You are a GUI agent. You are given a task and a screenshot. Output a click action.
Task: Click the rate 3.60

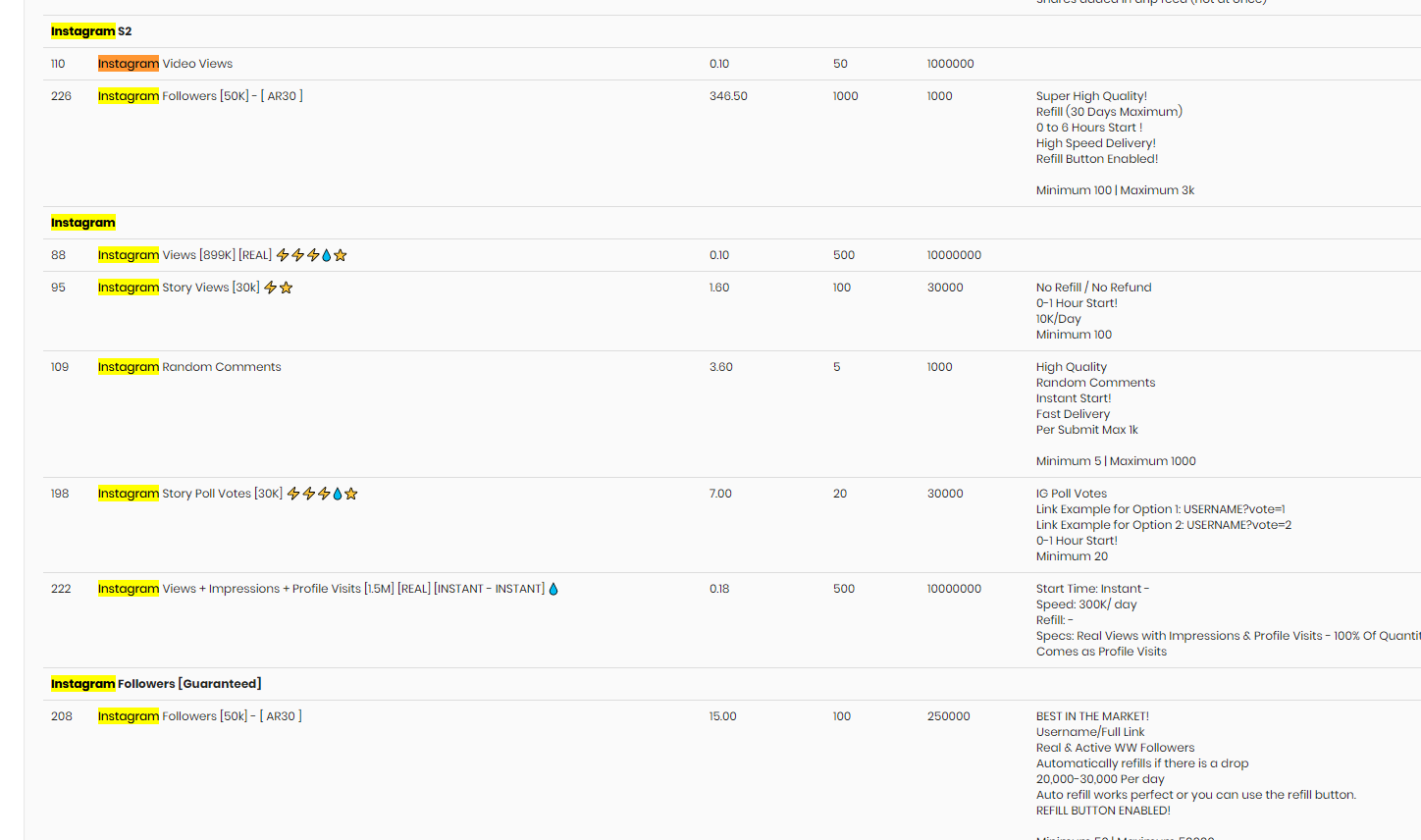pyautogui.click(x=721, y=367)
